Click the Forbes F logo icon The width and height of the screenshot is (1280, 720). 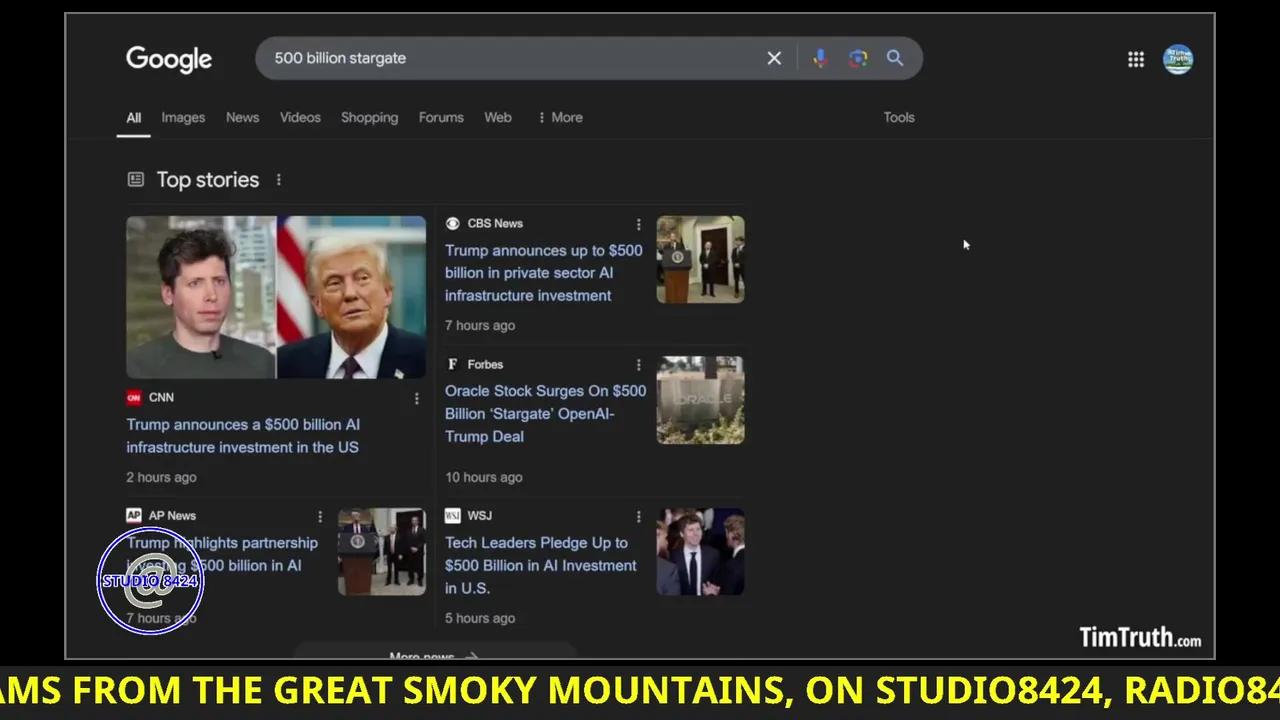pyautogui.click(x=452, y=364)
